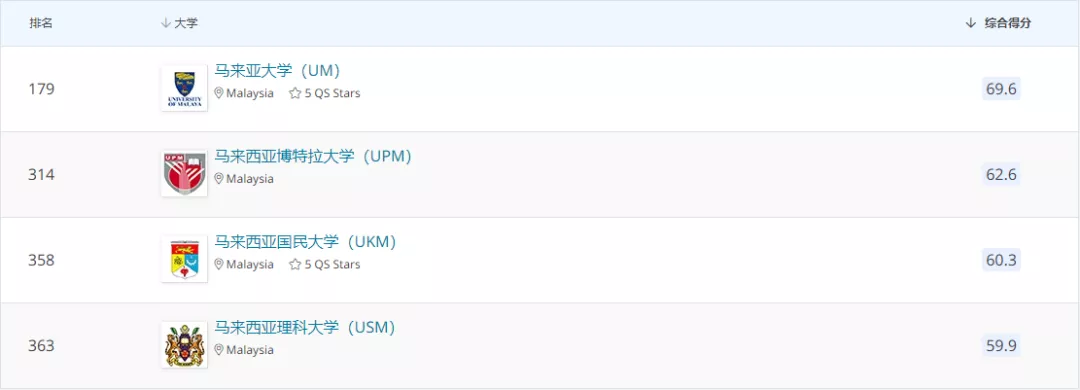Click the 排名 column header

pos(41,23)
